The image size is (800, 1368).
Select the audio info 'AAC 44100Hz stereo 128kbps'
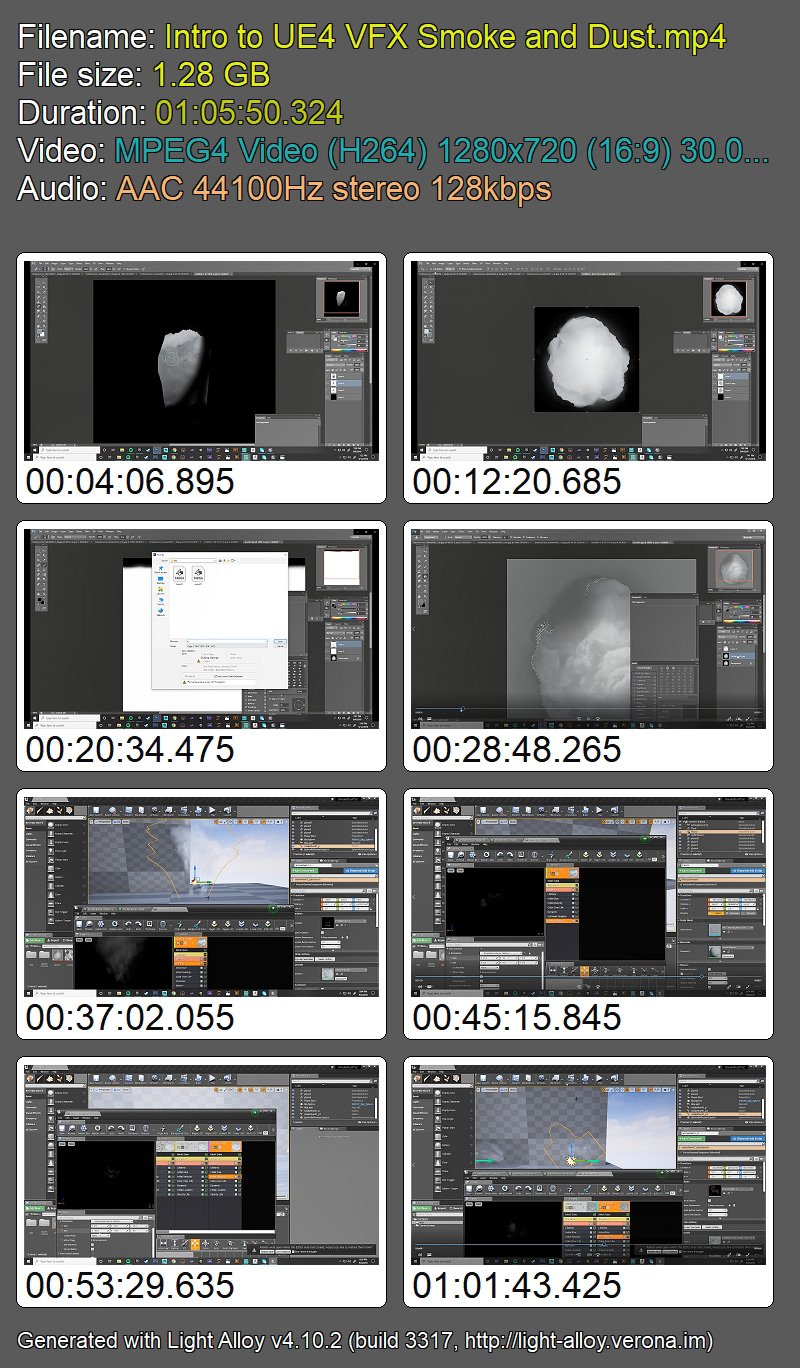[x=334, y=189]
